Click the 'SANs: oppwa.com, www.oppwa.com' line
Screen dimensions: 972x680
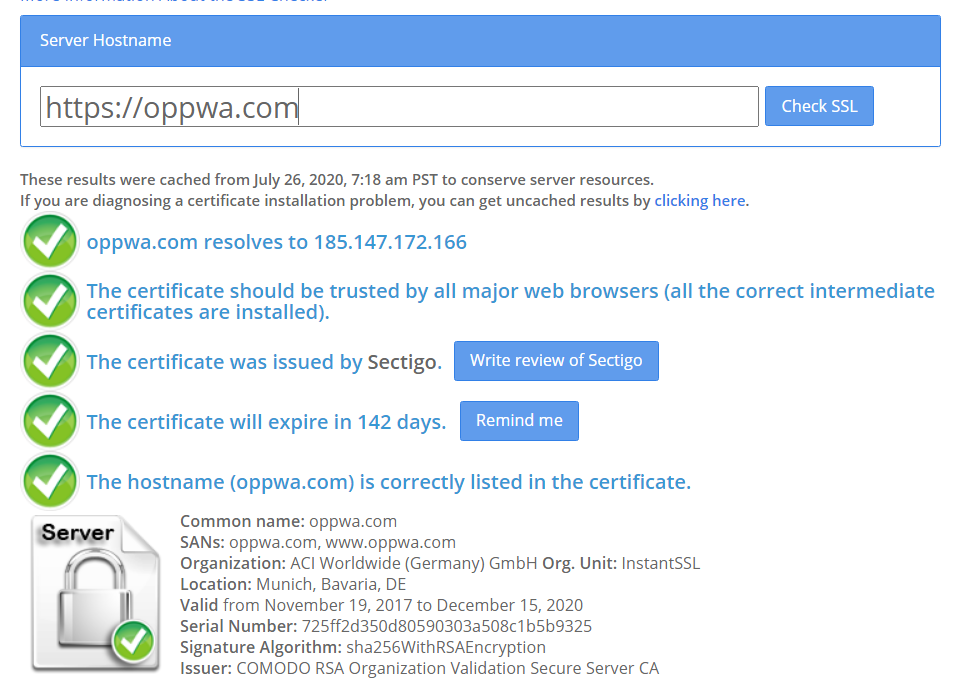click(318, 542)
